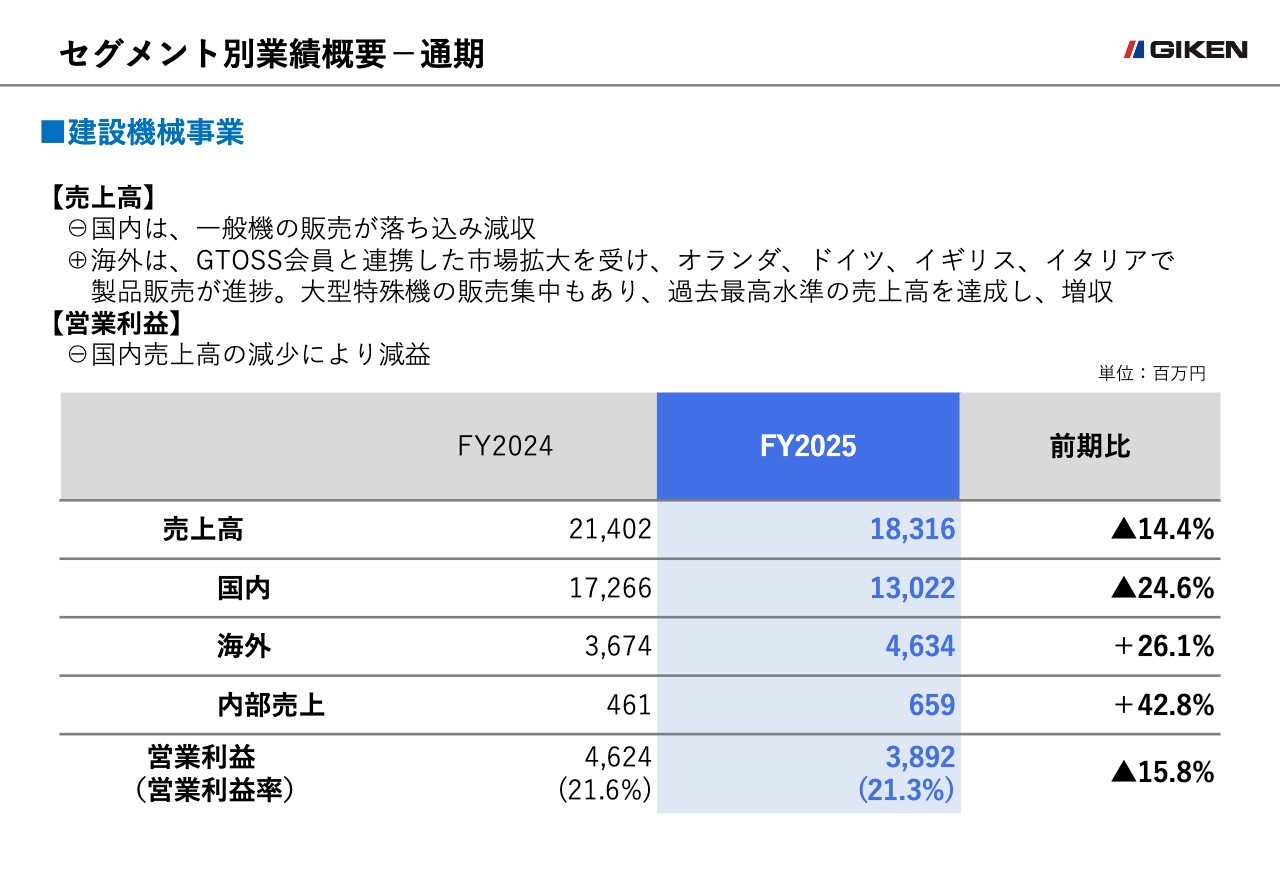Click the minus-circle bullet beside 国内は、一般機

(77, 229)
